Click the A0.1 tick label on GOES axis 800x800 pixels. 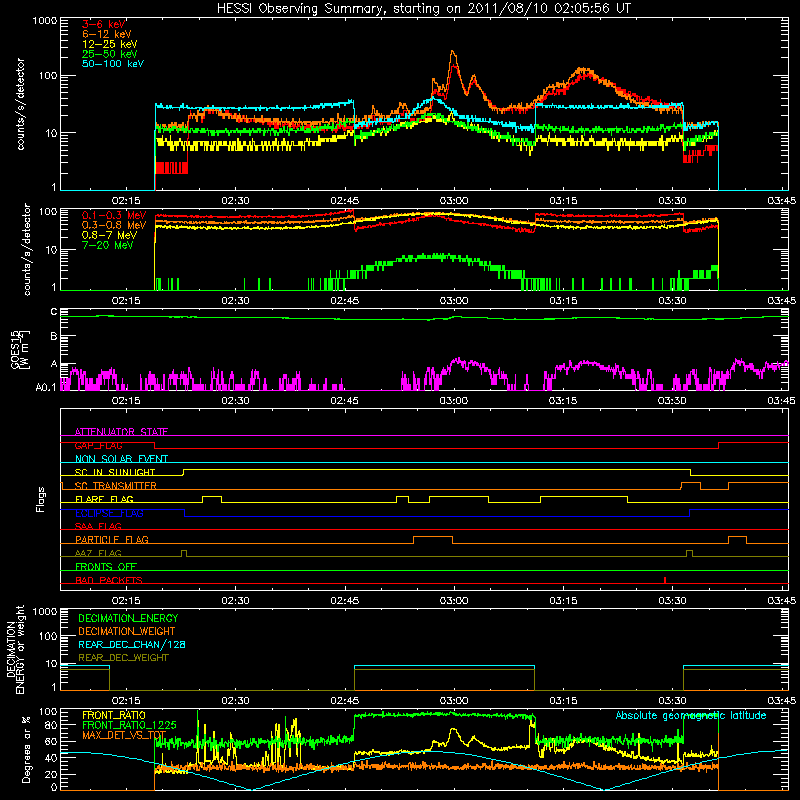(46, 388)
